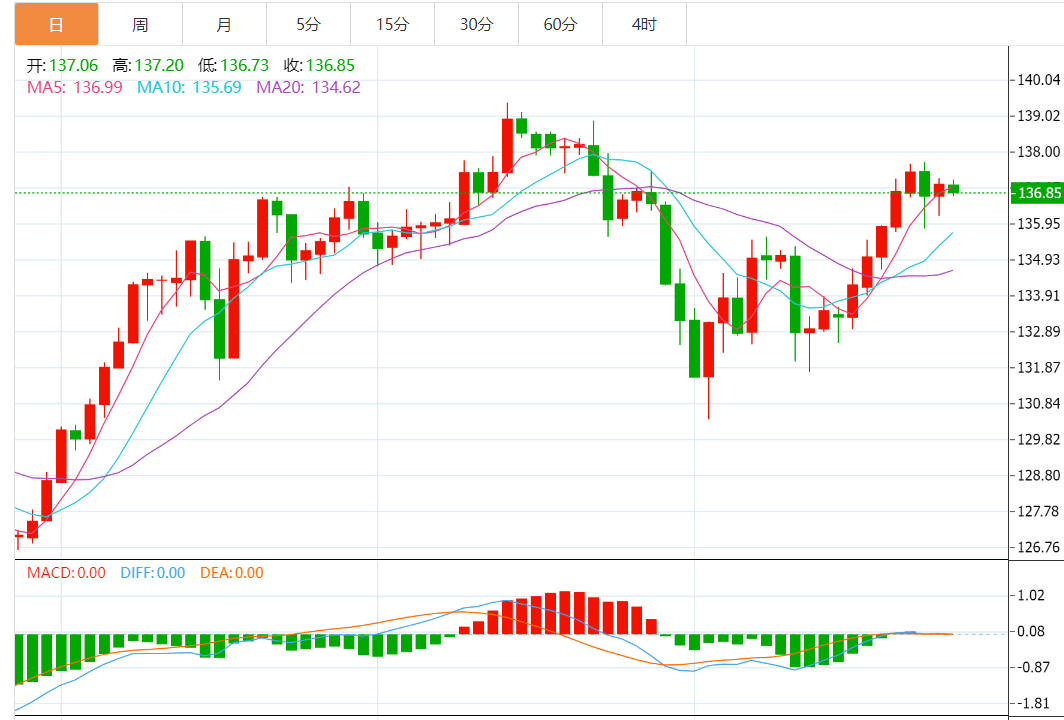Click the 132.89 price axis label
This screenshot has width=1064, height=720.
click(1039, 332)
